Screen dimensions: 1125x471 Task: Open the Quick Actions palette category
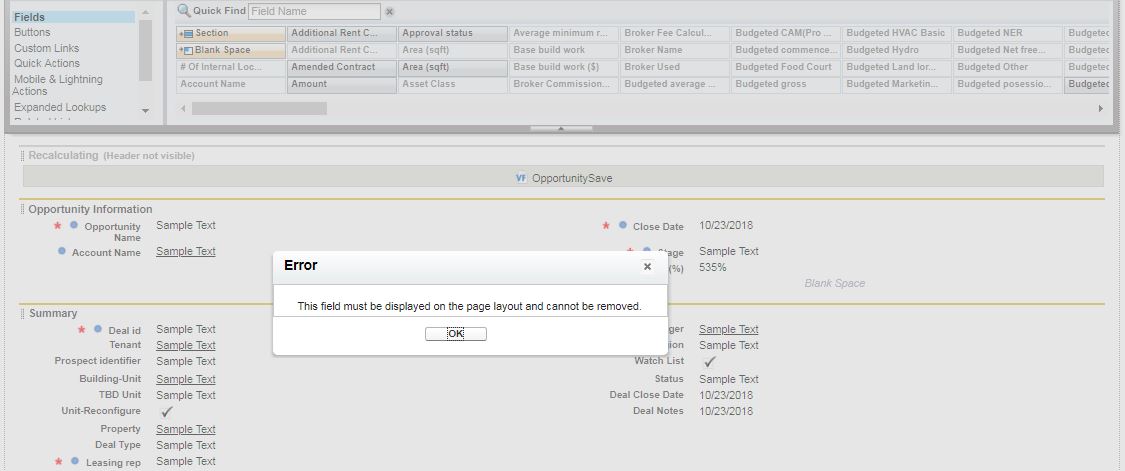point(47,63)
